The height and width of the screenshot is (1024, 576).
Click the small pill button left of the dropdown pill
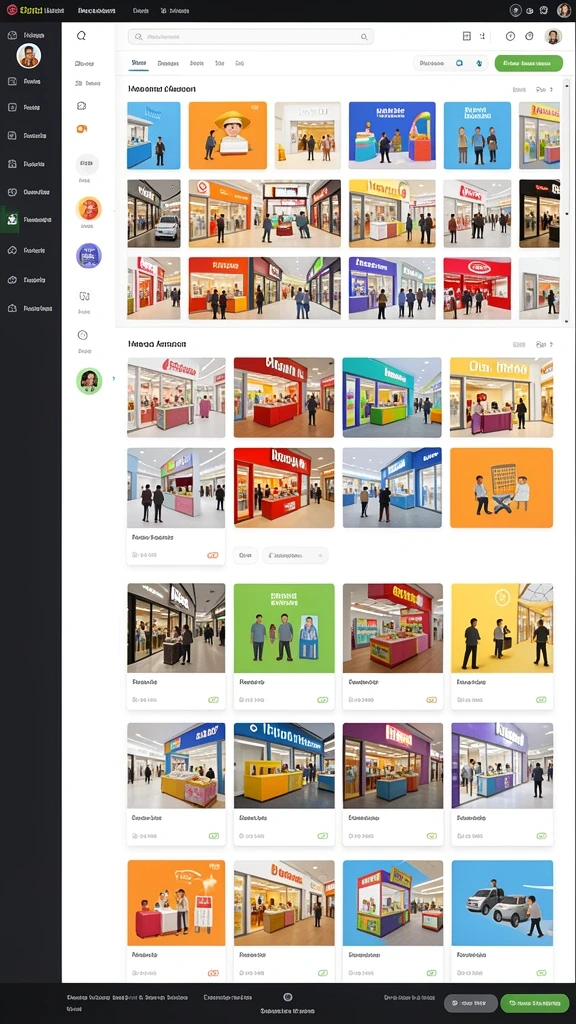point(245,556)
